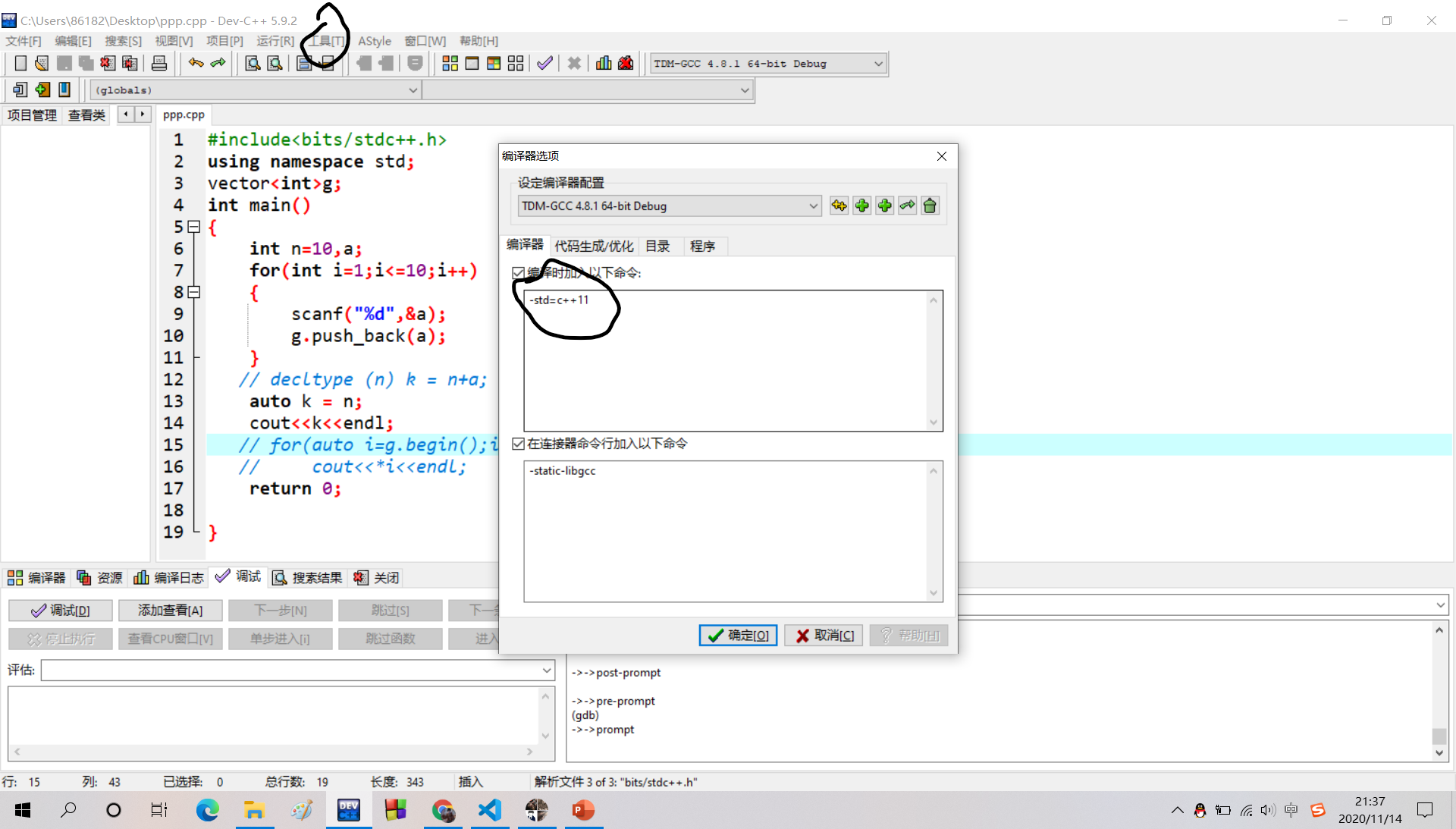Click the Redo arrow icon
The width and height of the screenshot is (1456, 829).
218,63
